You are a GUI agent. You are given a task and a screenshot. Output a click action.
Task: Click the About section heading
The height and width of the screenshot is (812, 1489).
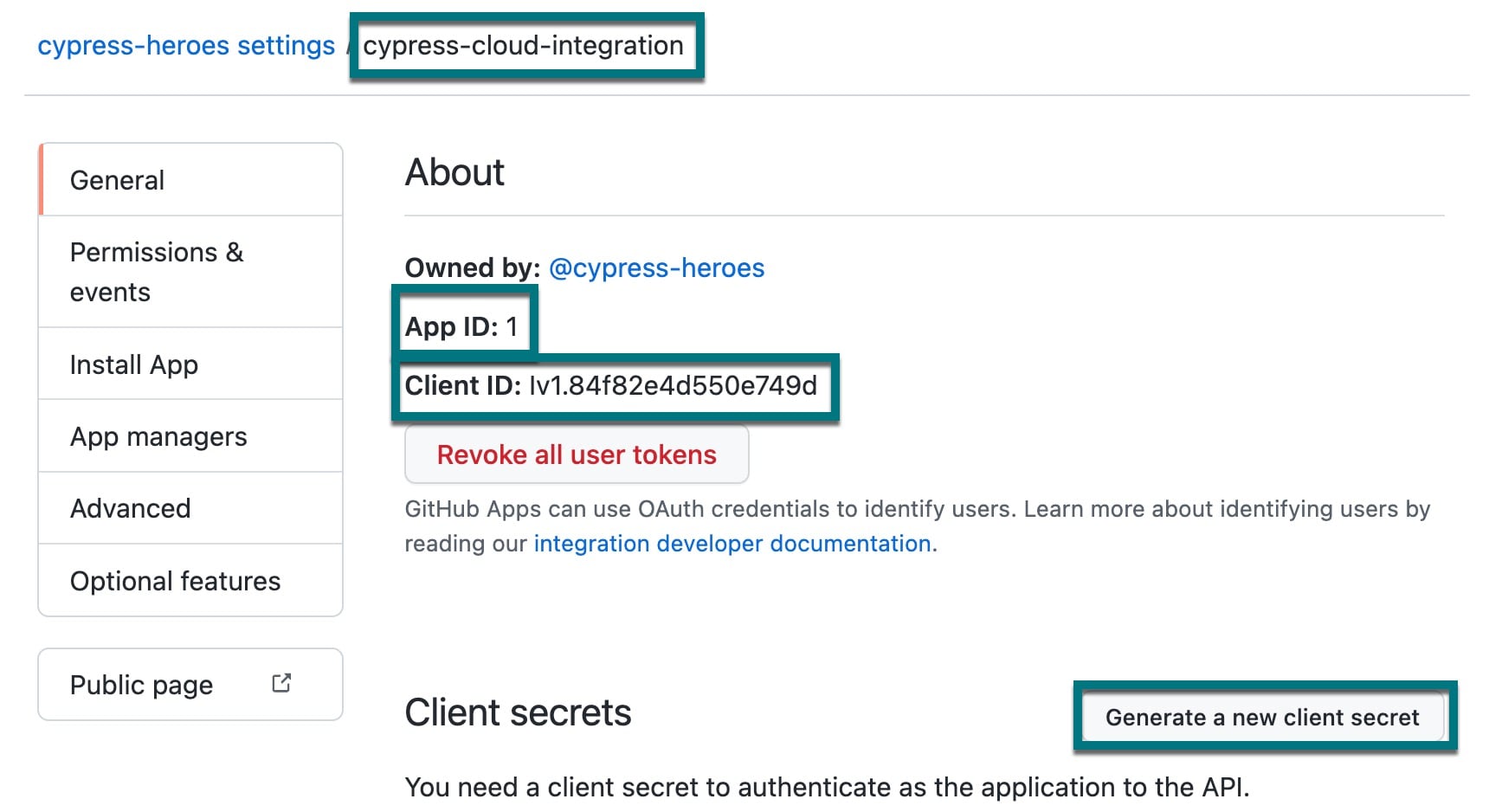point(454,172)
